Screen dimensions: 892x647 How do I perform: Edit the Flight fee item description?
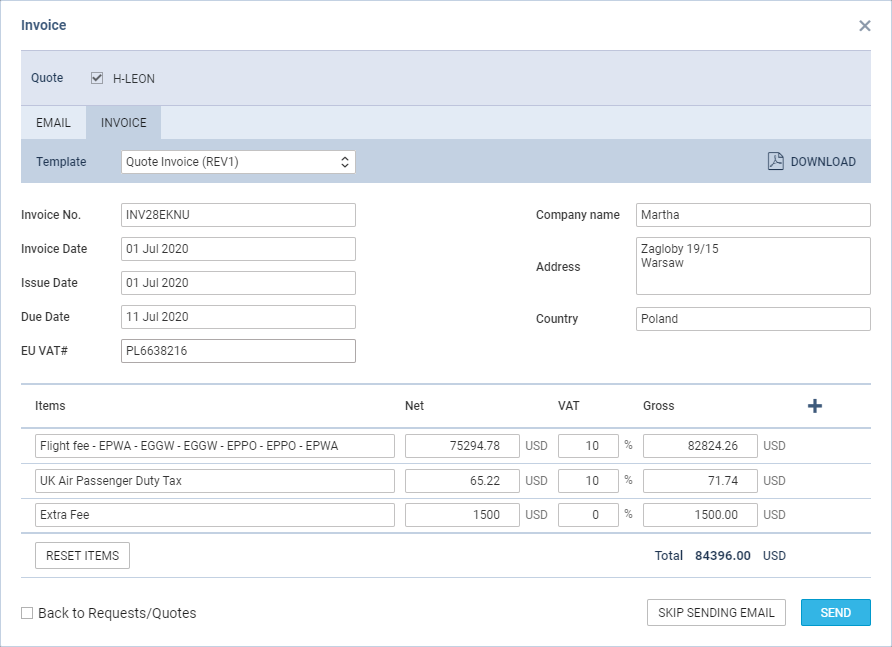point(214,446)
